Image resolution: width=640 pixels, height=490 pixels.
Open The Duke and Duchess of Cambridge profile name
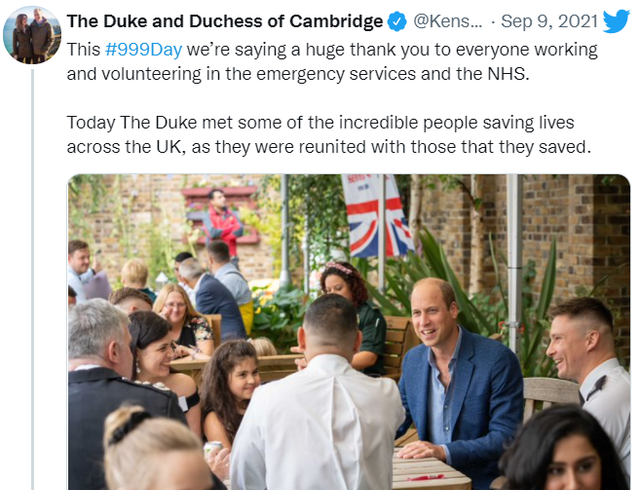[x=225, y=22]
